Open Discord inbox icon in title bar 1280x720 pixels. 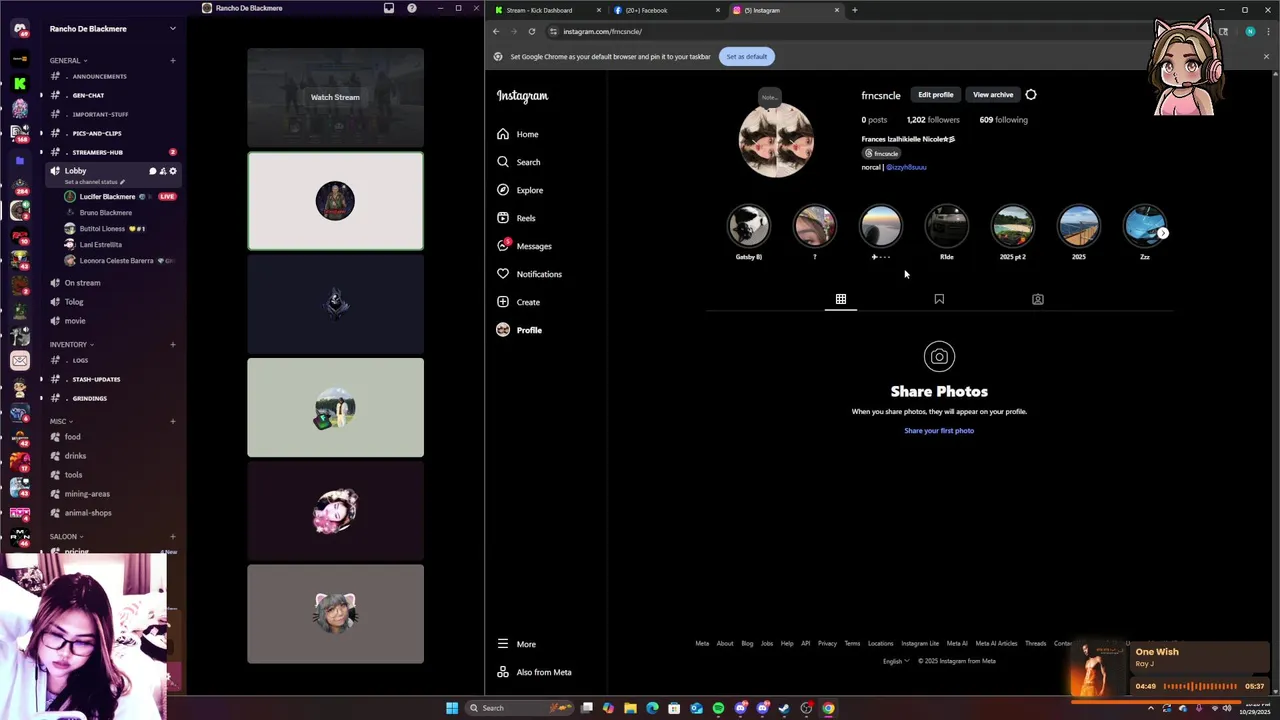click(x=389, y=8)
